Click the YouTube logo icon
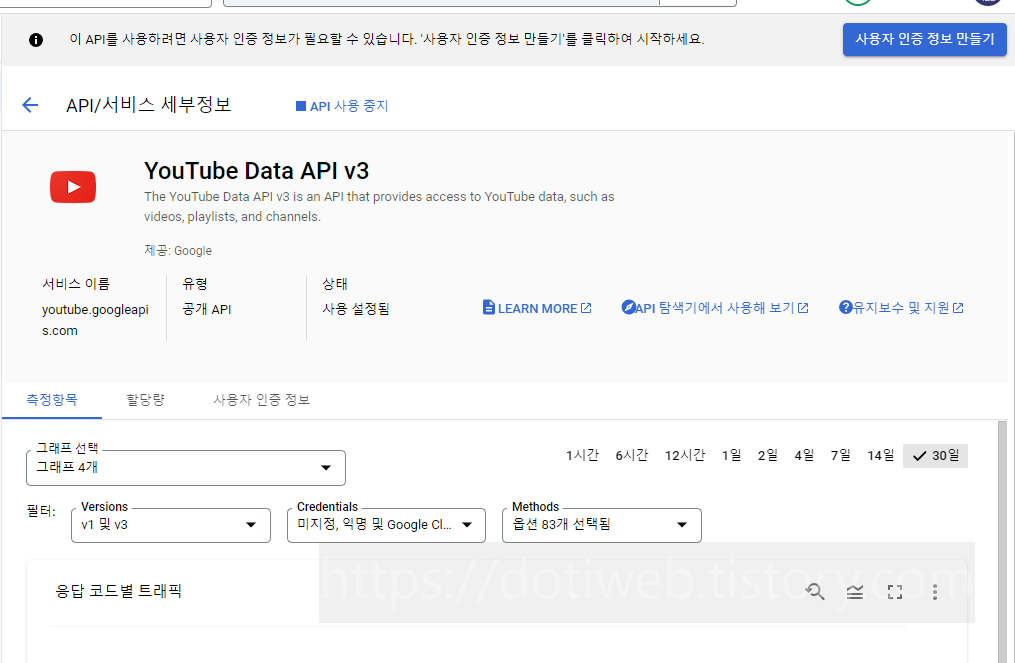The height and width of the screenshot is (663, 1015). coord(73,187)
